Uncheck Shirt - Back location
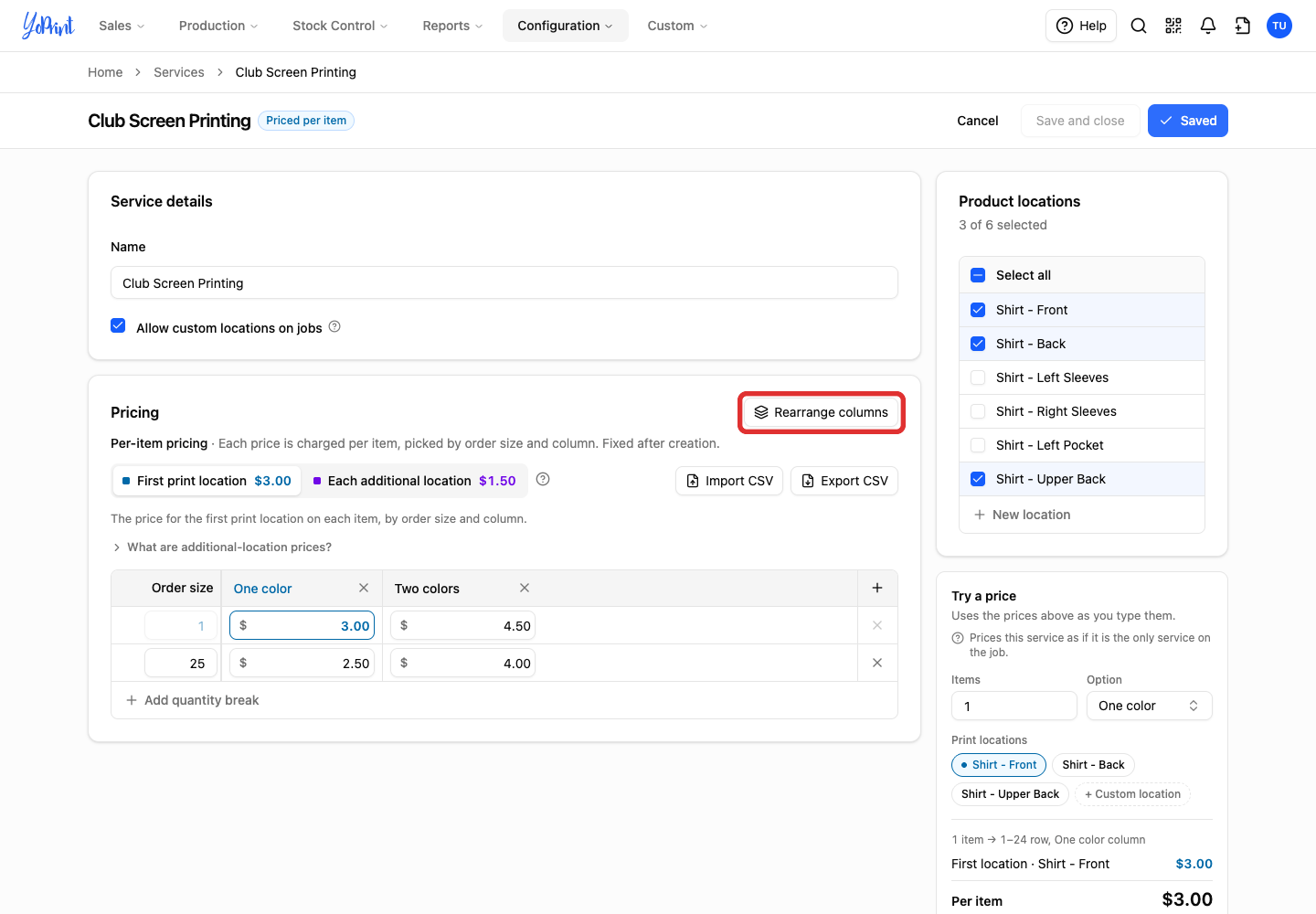 978,344
